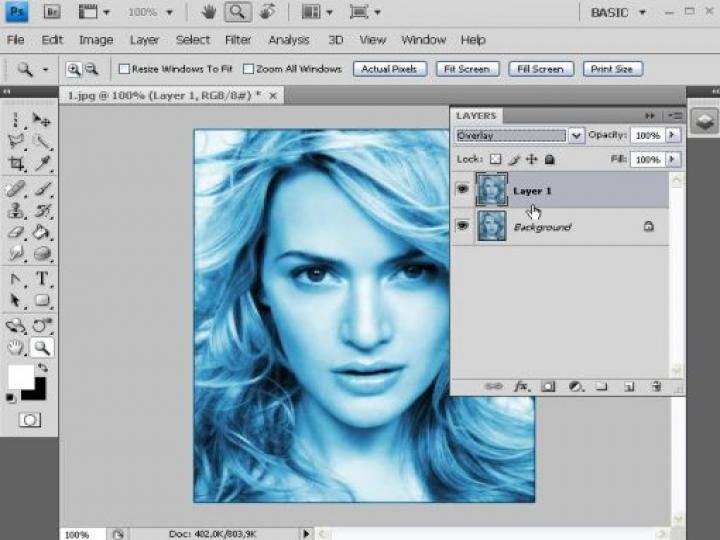Toggle lock all

(x=550, y=159)
